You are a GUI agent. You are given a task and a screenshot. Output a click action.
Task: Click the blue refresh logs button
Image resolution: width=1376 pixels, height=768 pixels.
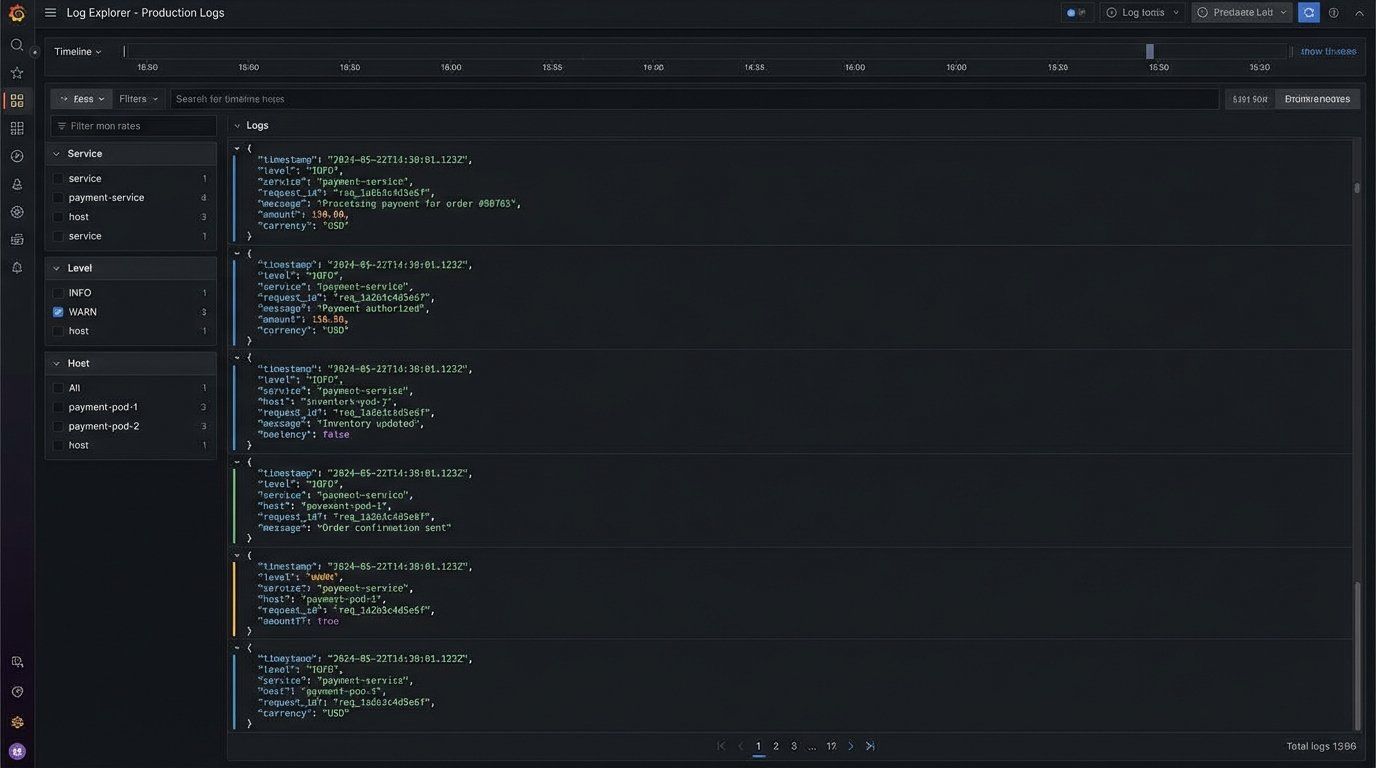point(1308,12)
